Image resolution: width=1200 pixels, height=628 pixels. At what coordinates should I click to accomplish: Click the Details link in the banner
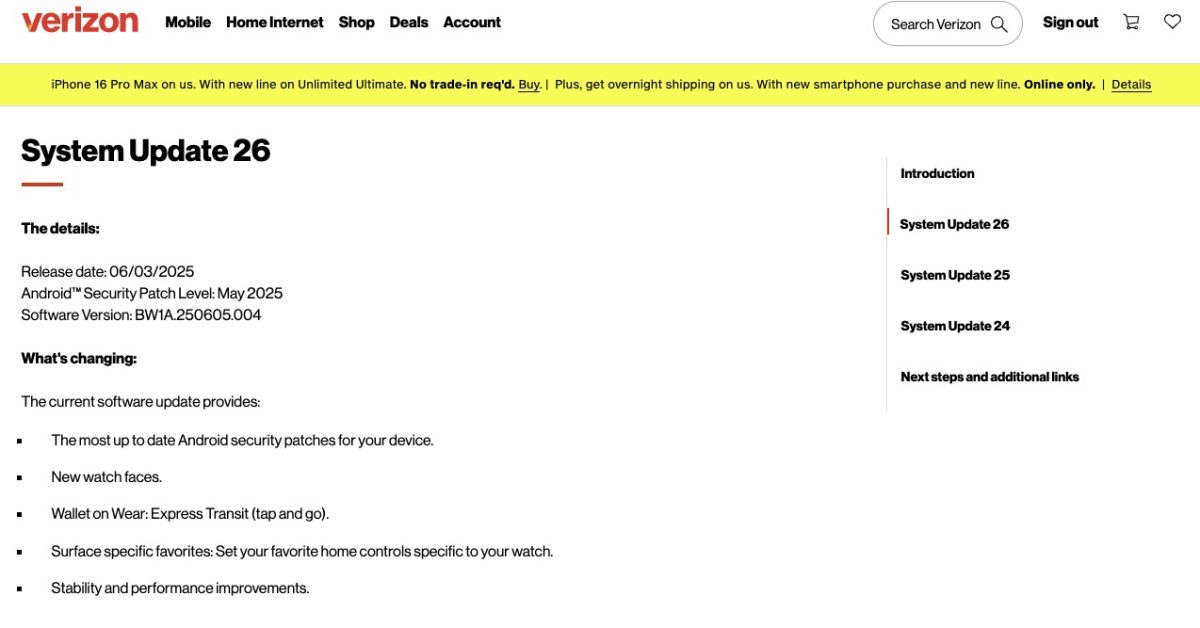(1131, 85)
